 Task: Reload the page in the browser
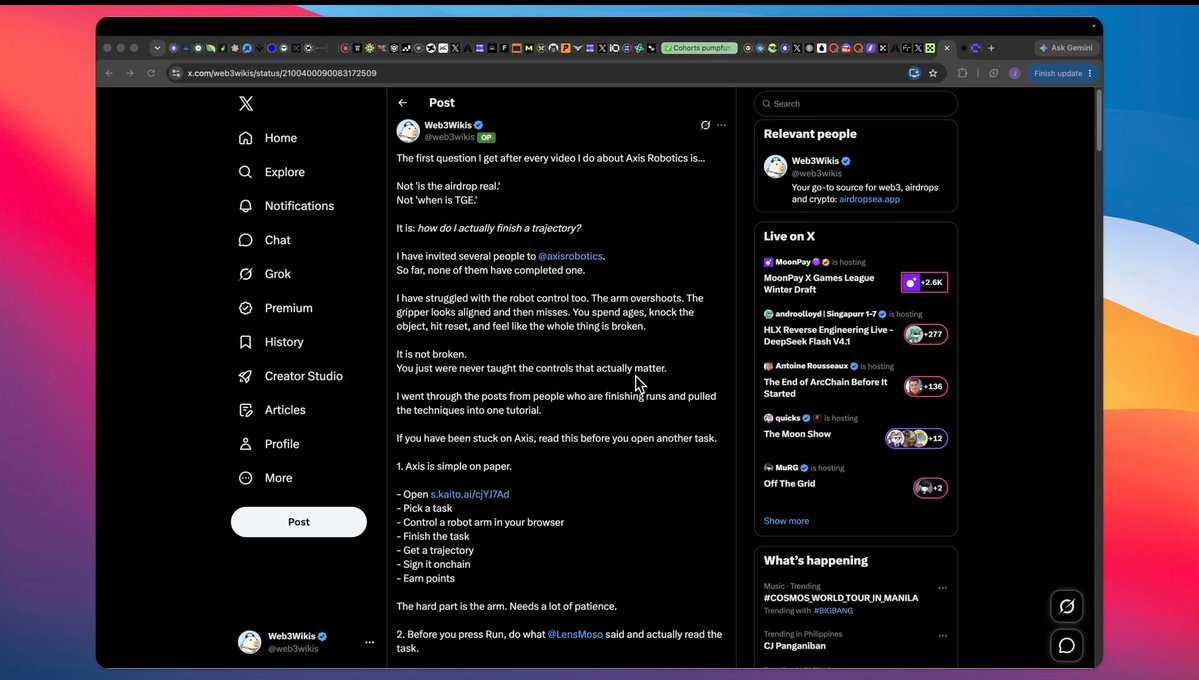pos(151,73)
